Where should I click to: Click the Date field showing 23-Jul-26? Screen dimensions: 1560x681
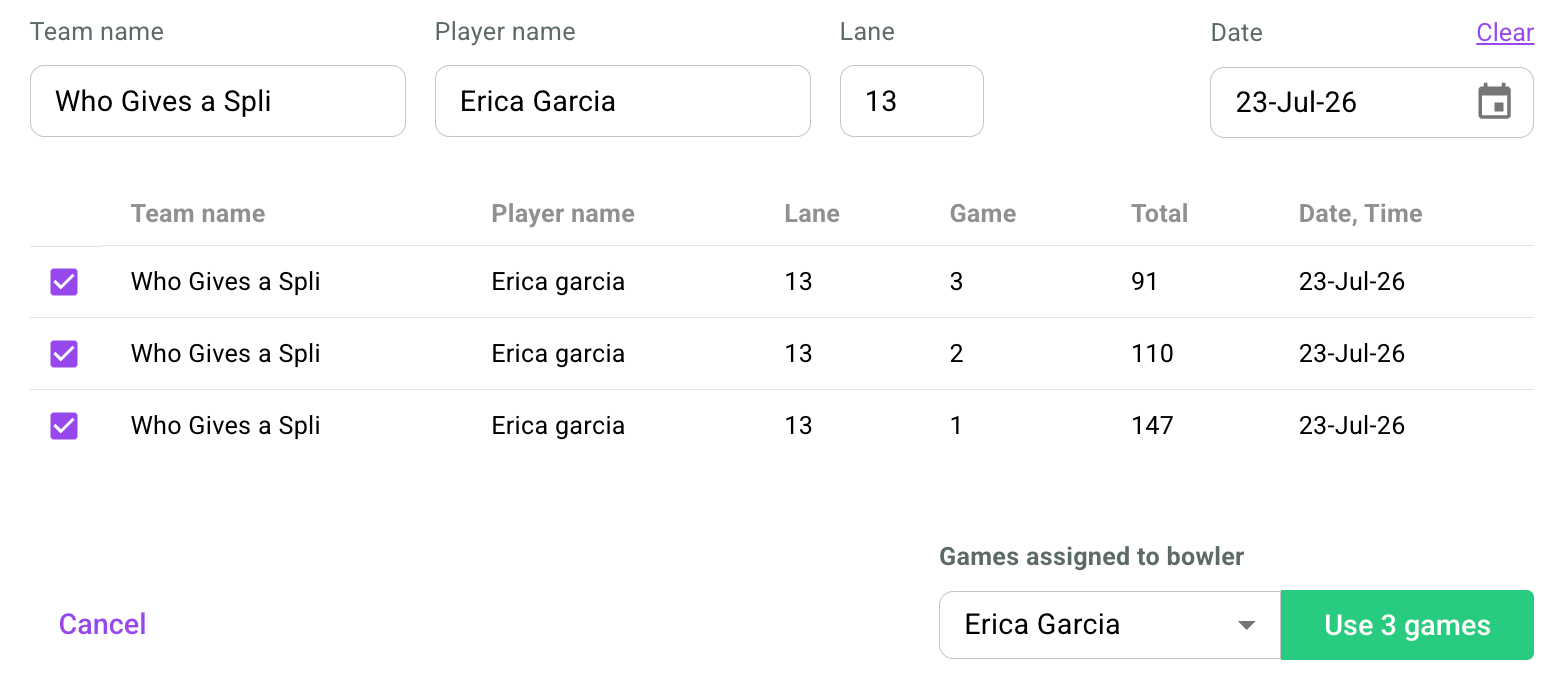pyautogui.click(x=1371, y=102)
